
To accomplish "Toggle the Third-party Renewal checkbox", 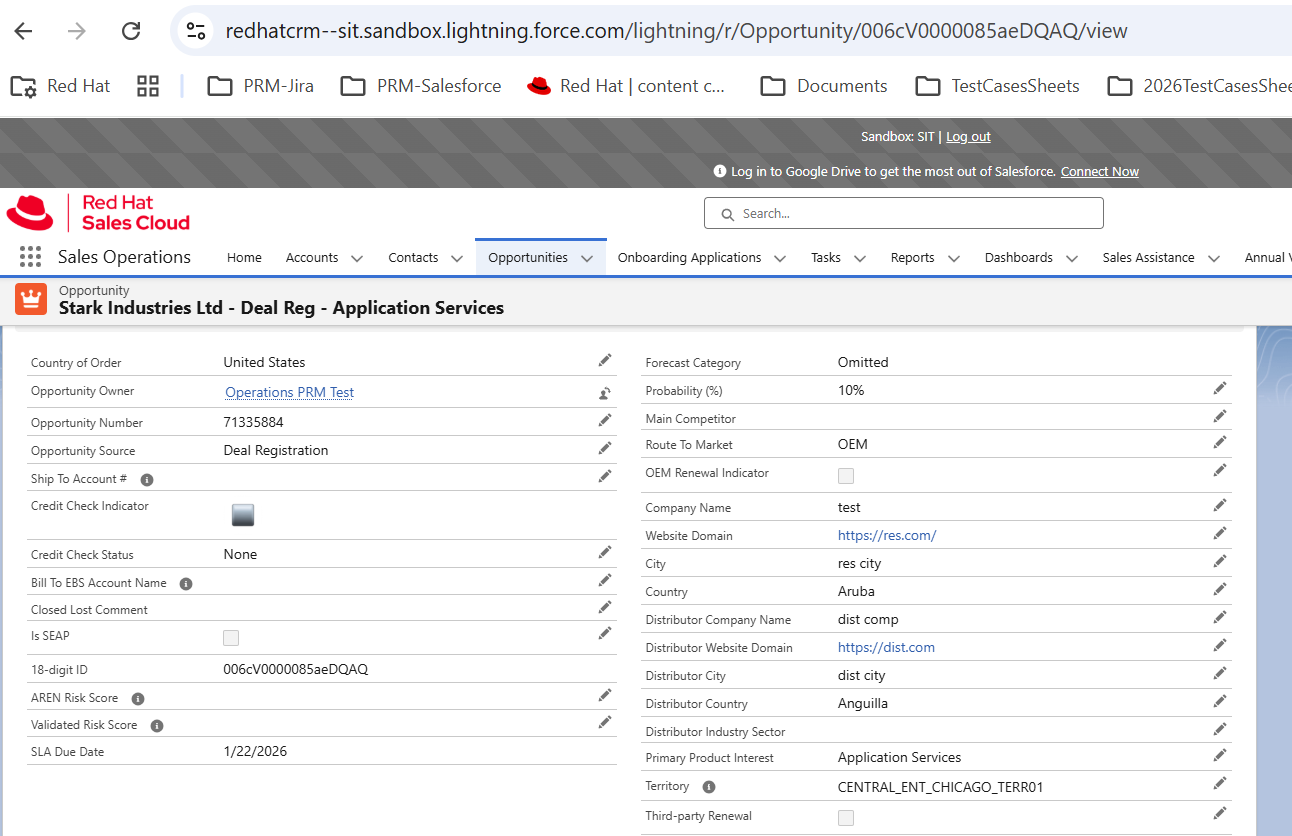I will (846, 818).
